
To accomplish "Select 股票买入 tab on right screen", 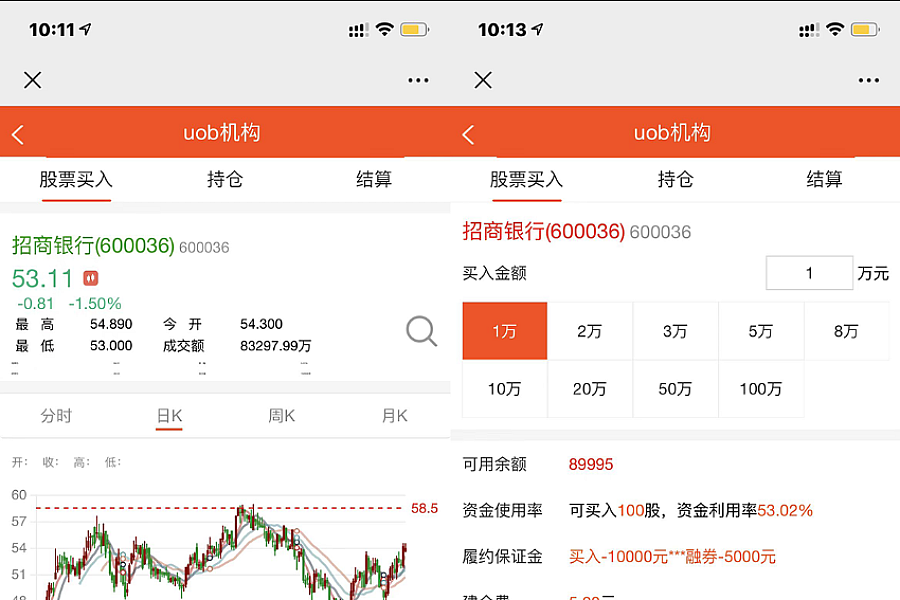I will point(526,179).
